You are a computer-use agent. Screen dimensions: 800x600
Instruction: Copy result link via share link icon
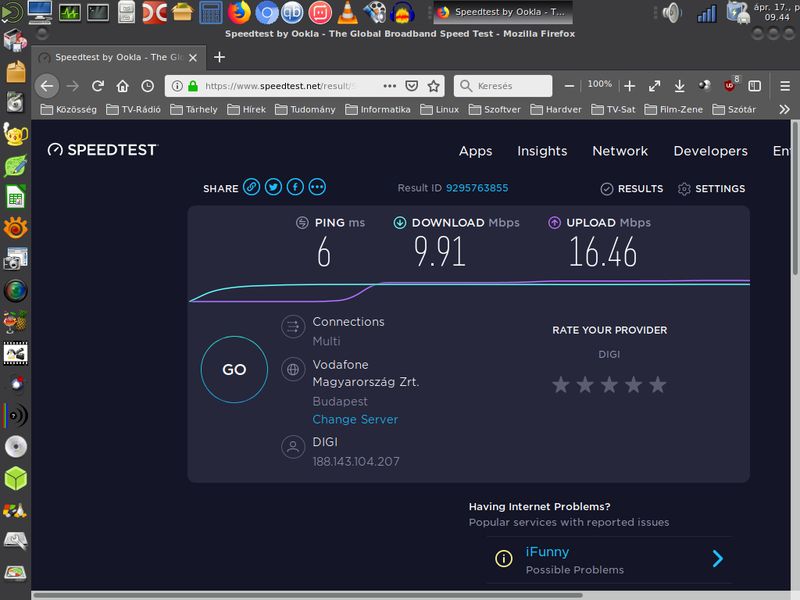tap(251, 187)
